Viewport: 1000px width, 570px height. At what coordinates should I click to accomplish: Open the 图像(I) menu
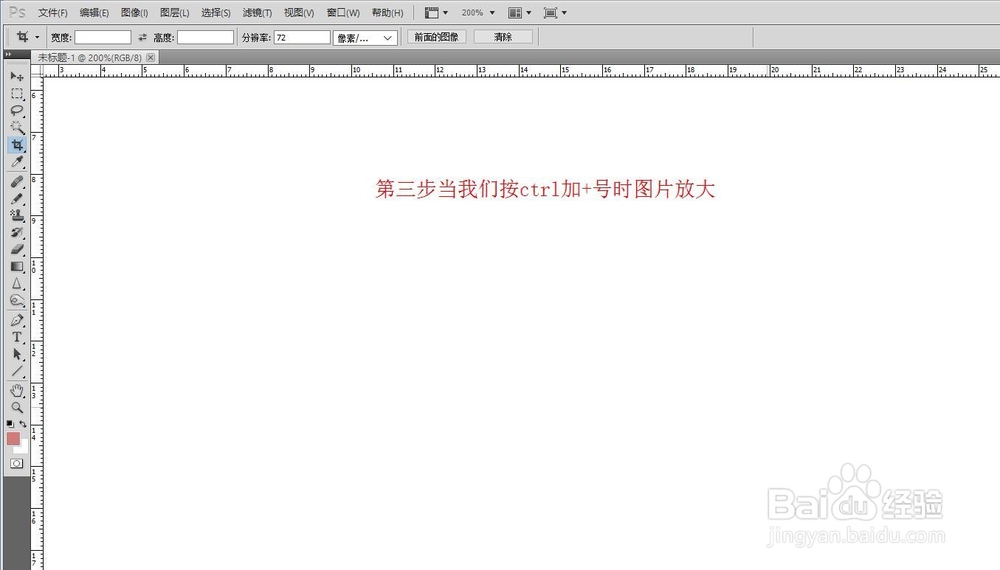[135, 13]
